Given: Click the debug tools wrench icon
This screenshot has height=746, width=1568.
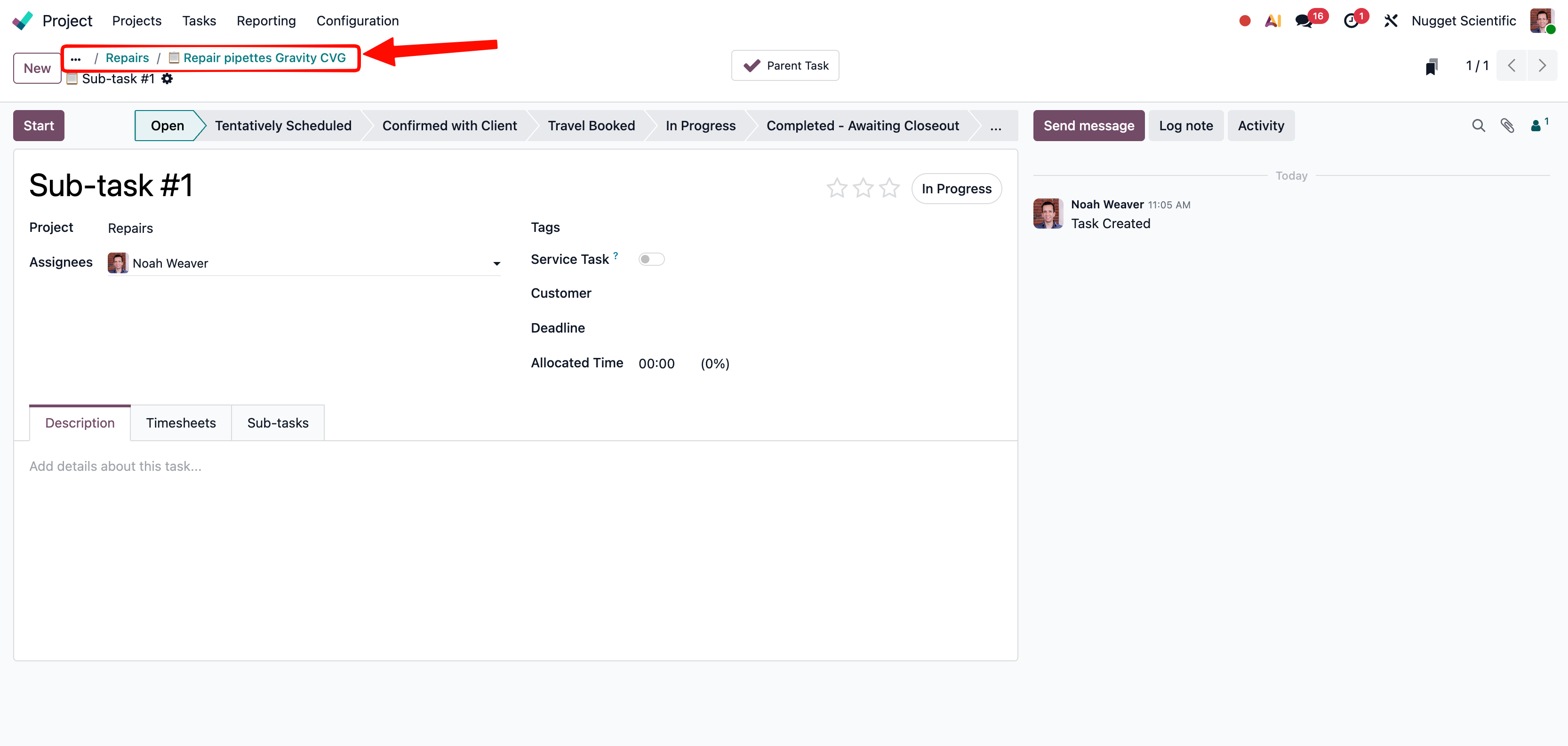Looking at the screenshot, I should point(1390,21).
